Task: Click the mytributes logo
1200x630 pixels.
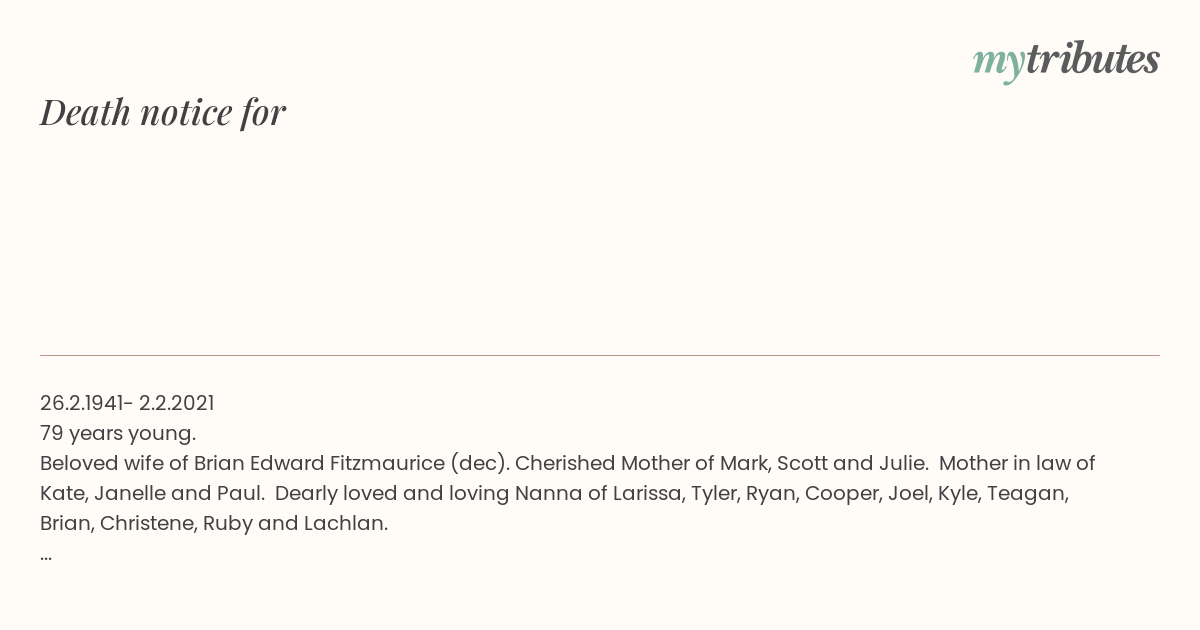Action: pos(1066,60)
